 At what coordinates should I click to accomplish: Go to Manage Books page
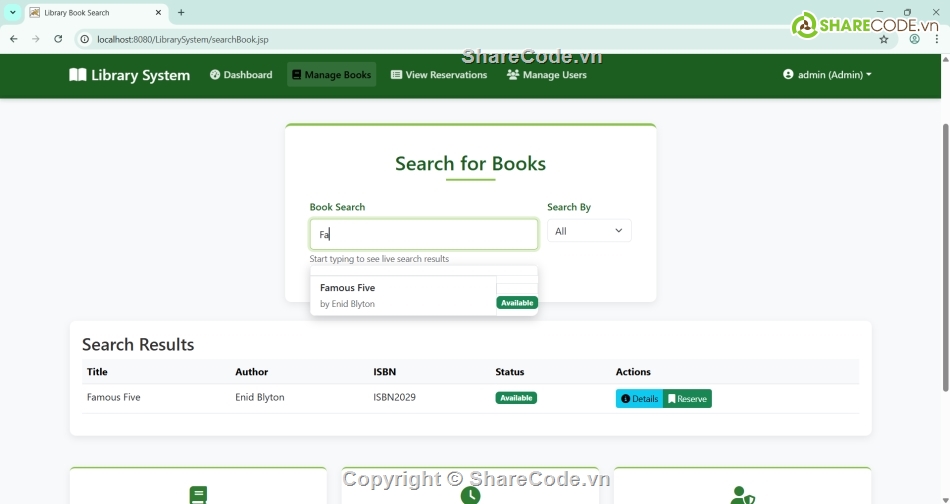tap(331, 75)
